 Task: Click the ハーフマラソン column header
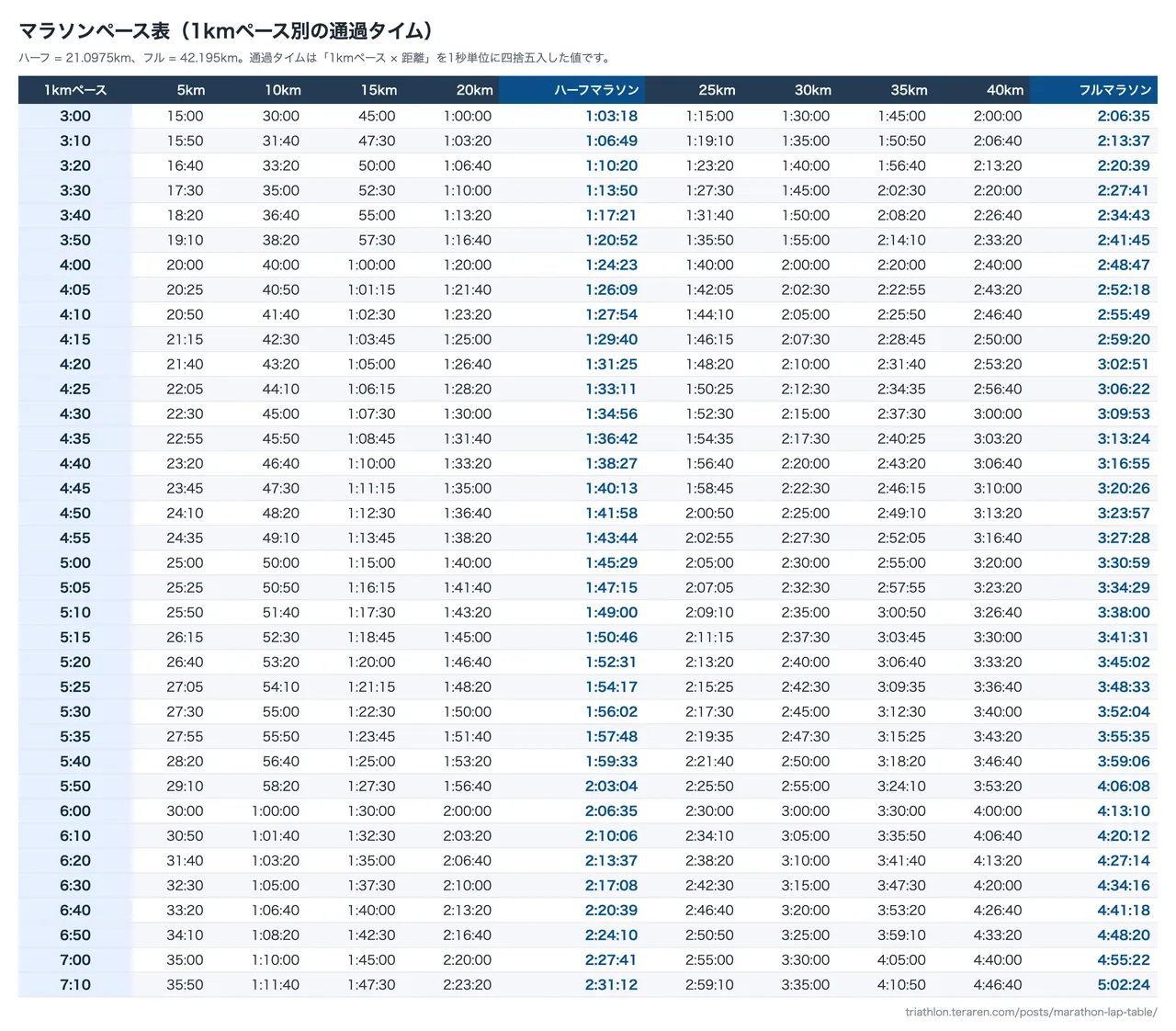coord(596,90)
